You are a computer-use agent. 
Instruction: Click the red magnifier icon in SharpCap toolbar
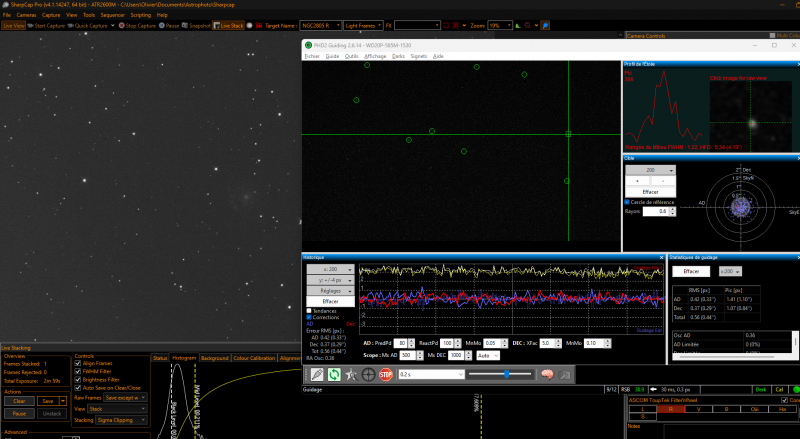pyautogui.click(x=528, y=26)
